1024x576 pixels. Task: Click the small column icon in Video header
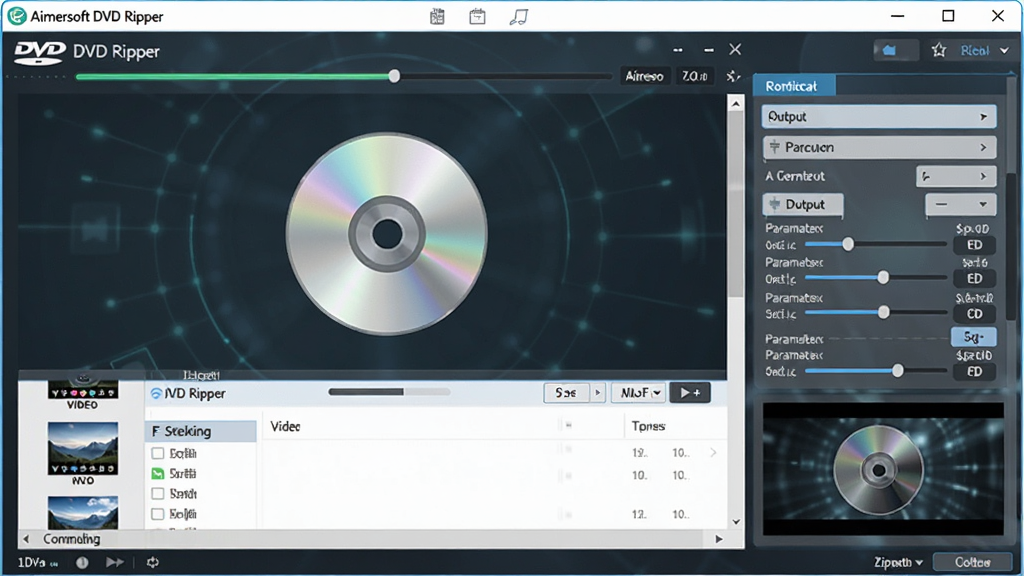[x=568, y=426]
